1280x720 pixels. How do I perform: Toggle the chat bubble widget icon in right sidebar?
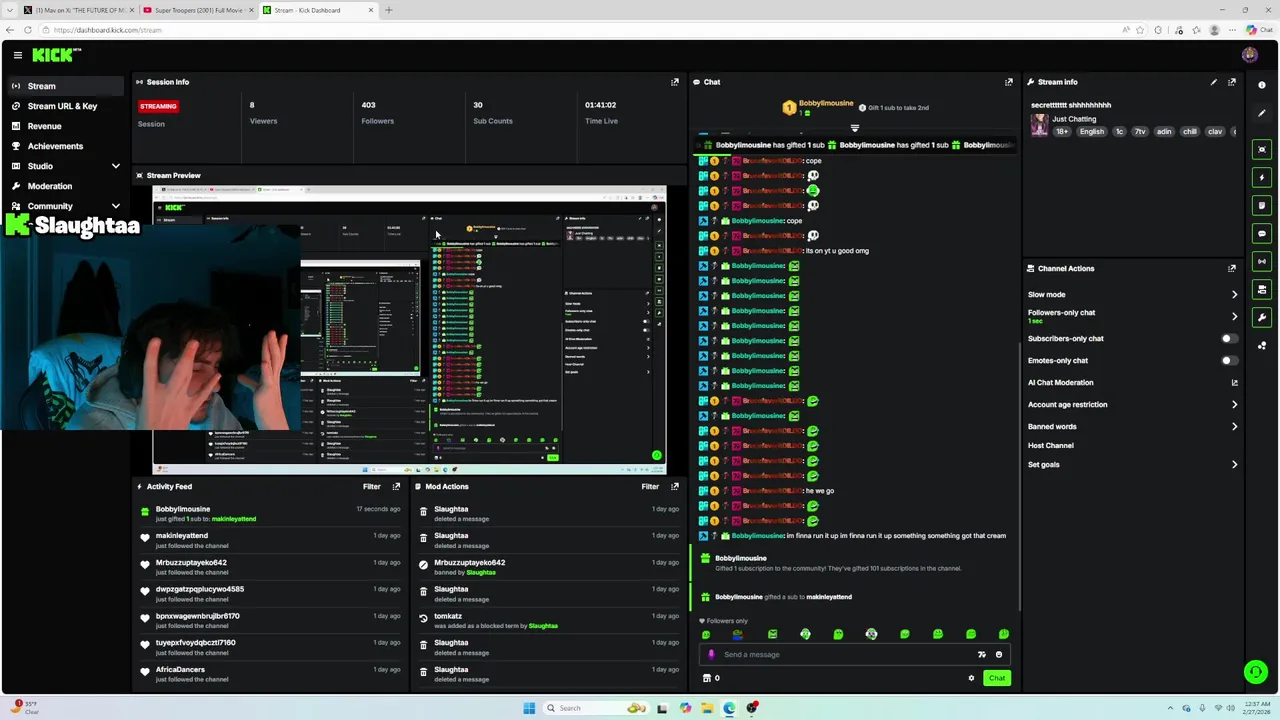(1262, 233)
